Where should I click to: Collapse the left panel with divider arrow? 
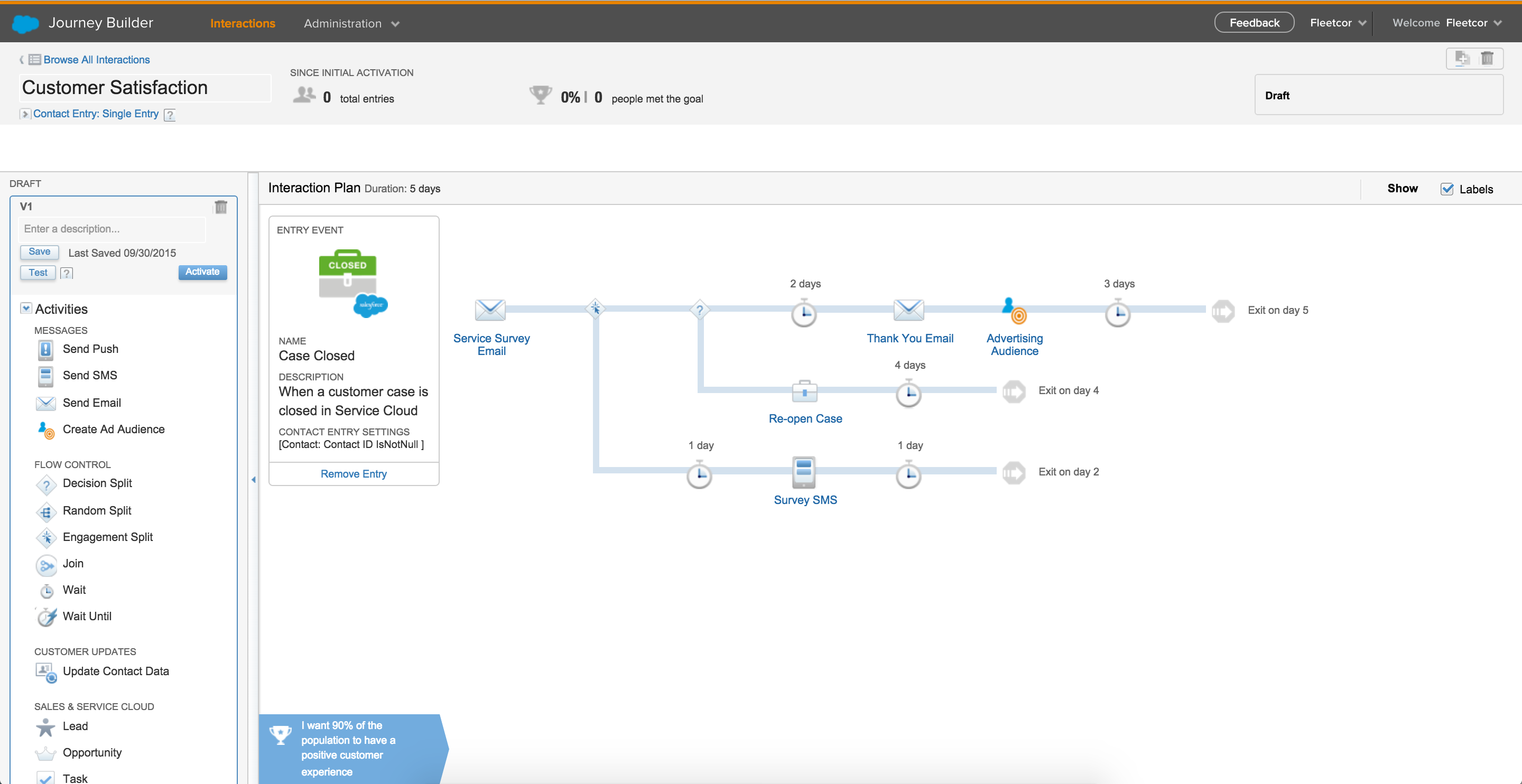click(254, 480)
